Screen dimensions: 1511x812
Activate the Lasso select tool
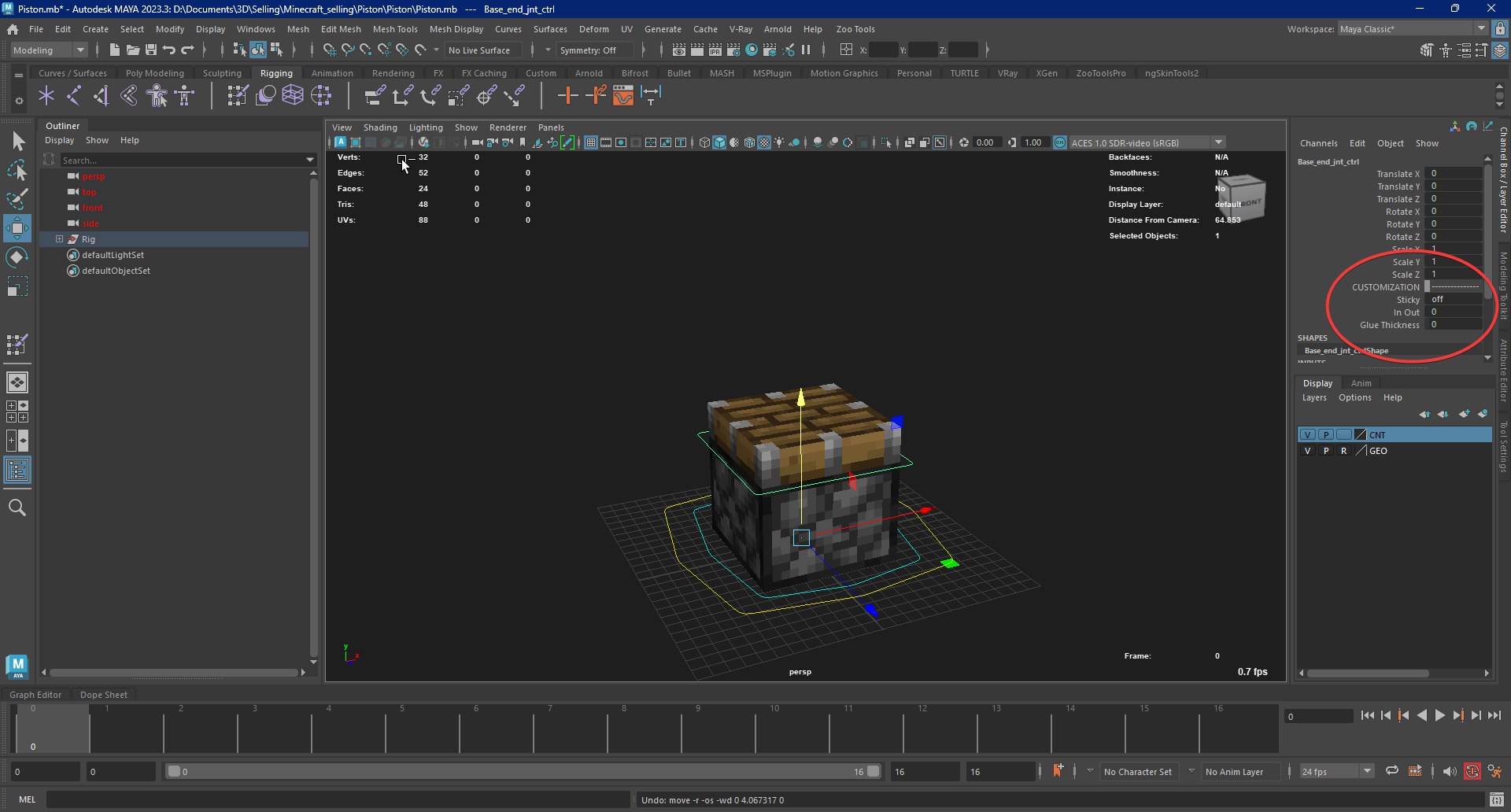pos(17,170)
